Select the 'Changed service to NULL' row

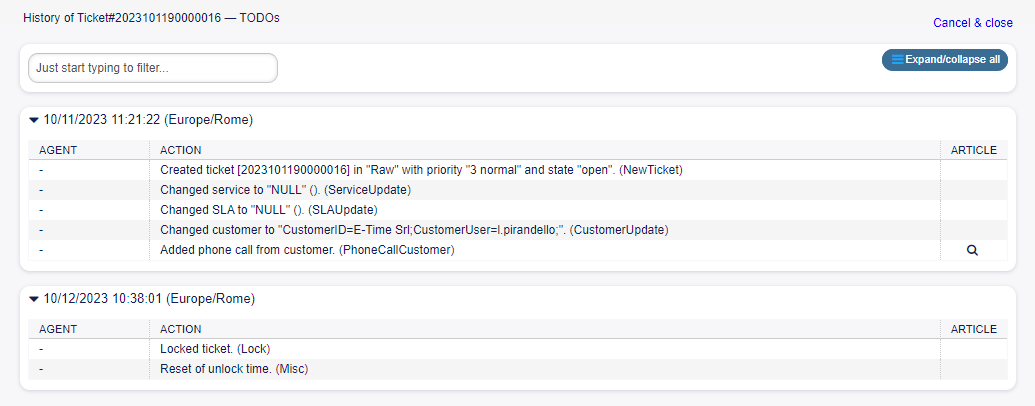(285, 190)
